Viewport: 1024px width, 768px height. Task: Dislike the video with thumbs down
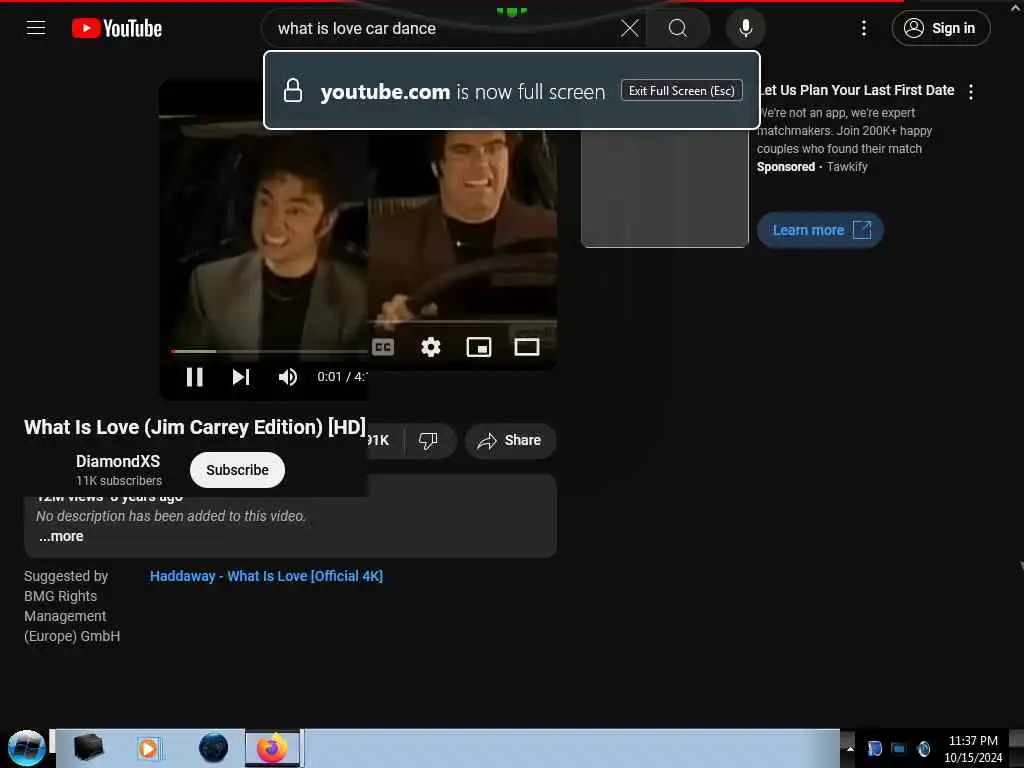[428, 441]
